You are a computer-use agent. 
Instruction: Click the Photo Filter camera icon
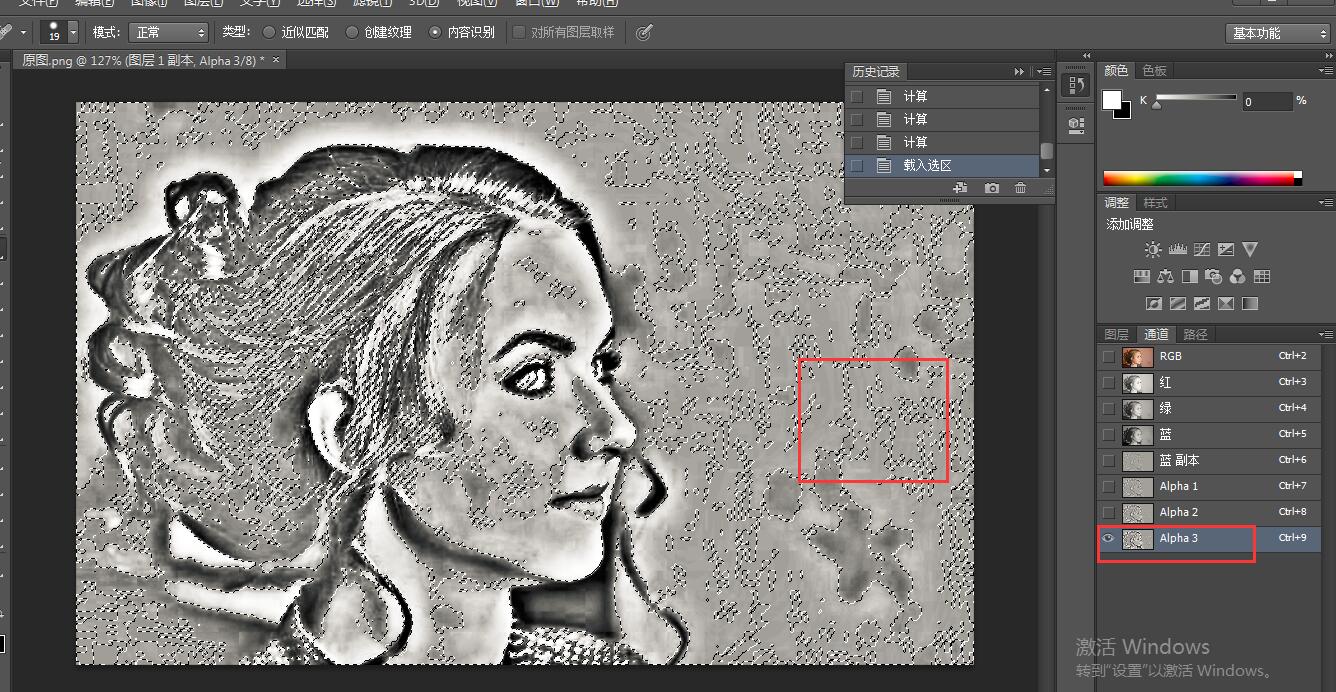point(1213,277)
